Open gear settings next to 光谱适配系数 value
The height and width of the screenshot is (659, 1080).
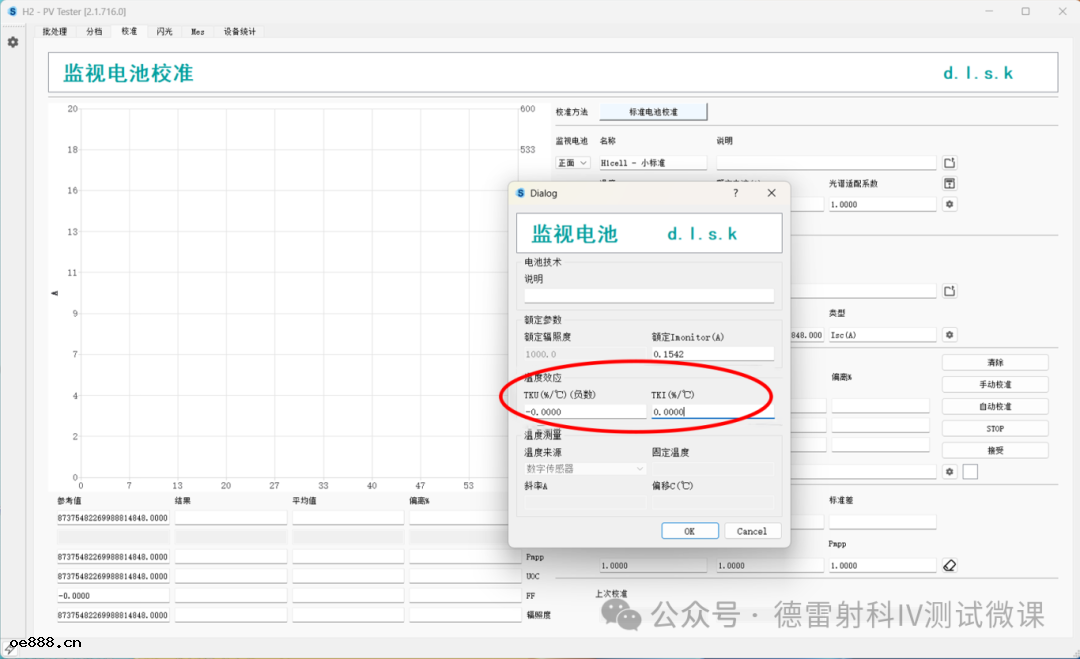coord(950,204)
